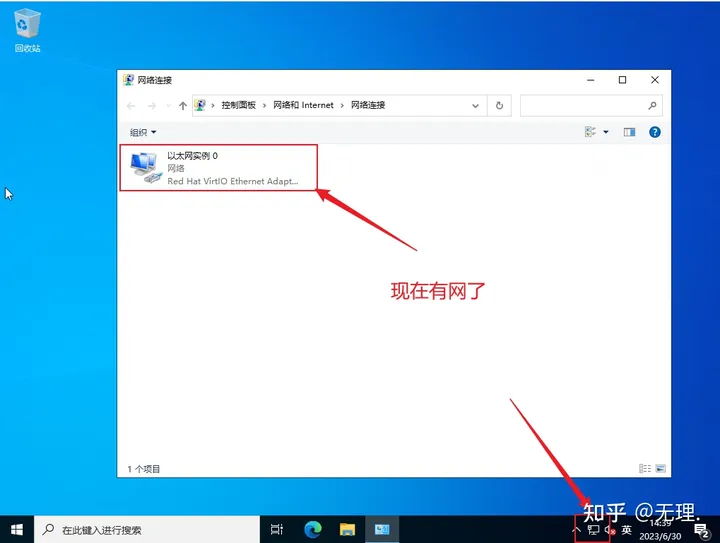
Task: Open the Recycle Bin desktop icon
Action: [27, 31]
